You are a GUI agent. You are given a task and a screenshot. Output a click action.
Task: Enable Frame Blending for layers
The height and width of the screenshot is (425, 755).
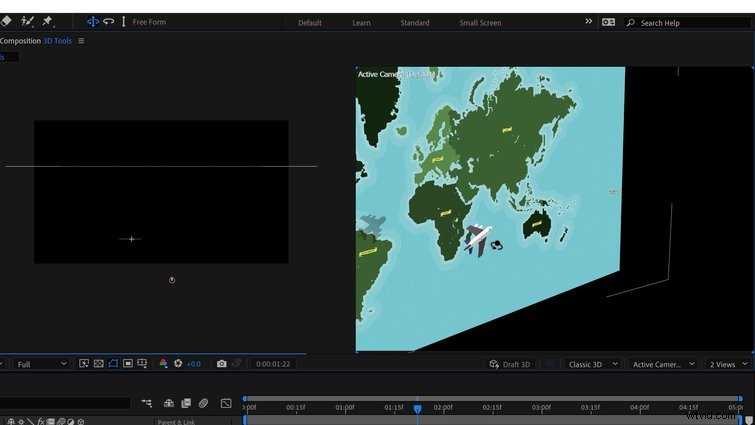coord(186,403)
